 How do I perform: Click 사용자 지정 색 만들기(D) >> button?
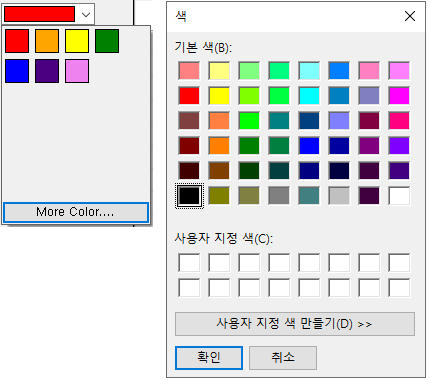pyautogui.click(x=295, y=324)
